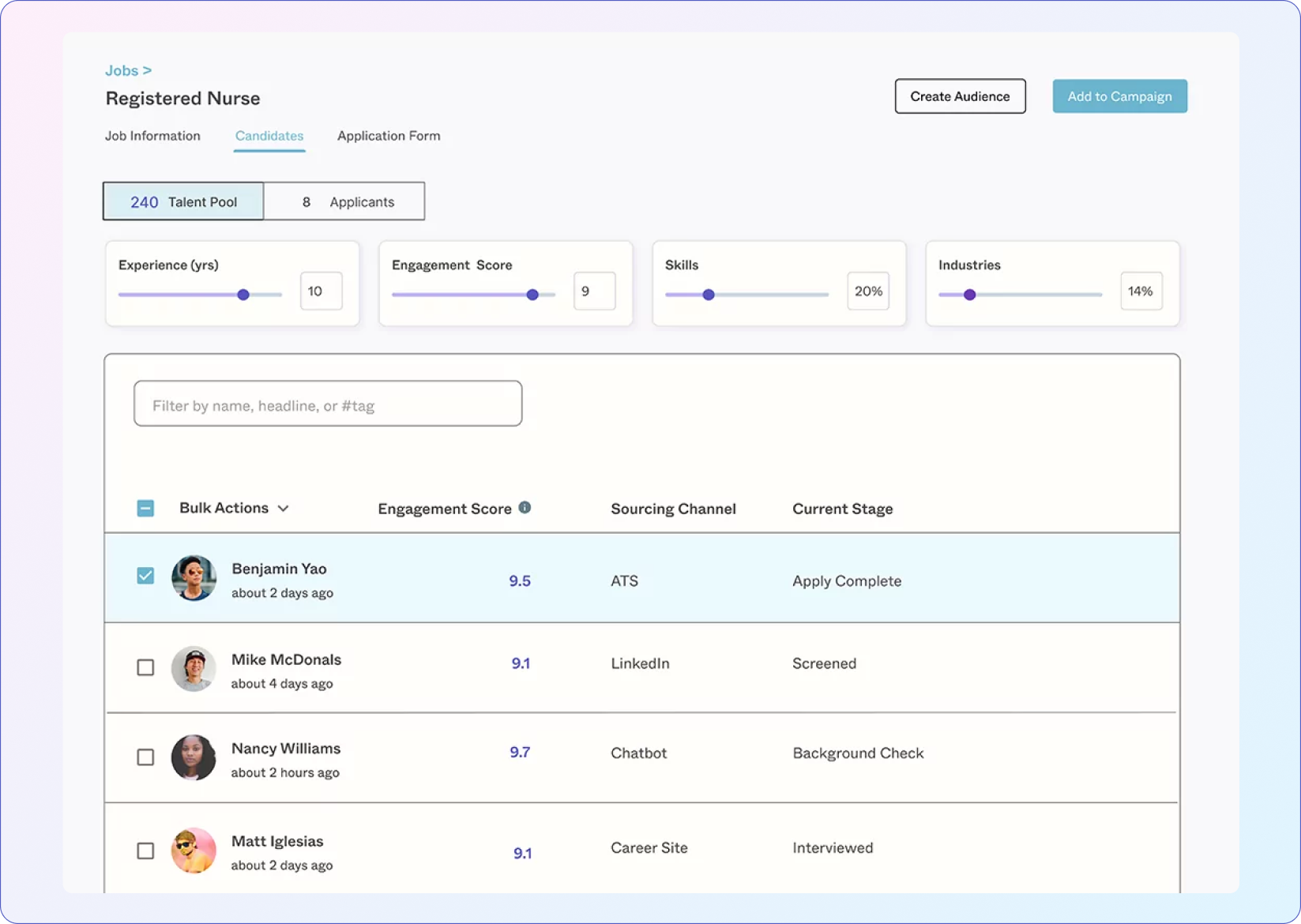The width and height of the screenshot is (1301, 924).
Task: Switch to the Application Form tab
Action: (x=389, y=136)
